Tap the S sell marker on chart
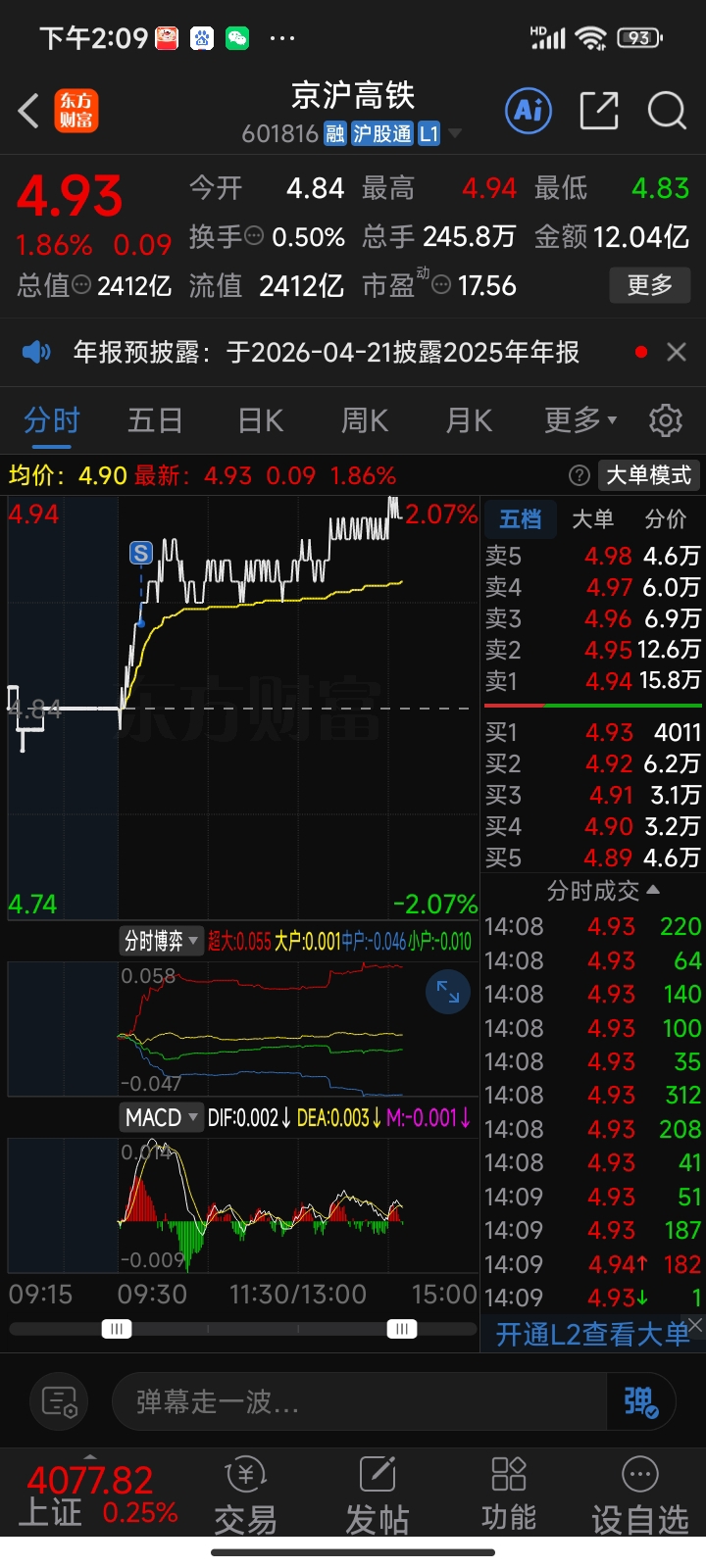 click(141, 553)
